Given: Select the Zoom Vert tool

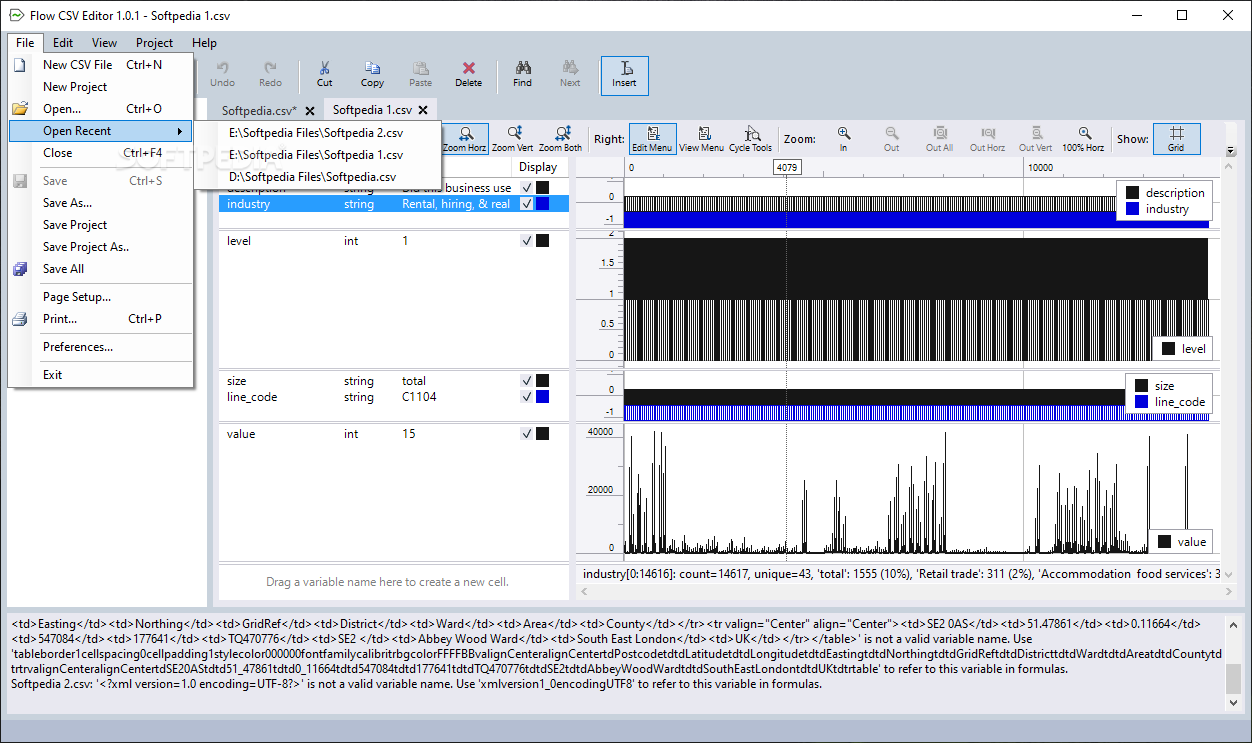Looking at the screenshot, I should (x=513, y=139).
